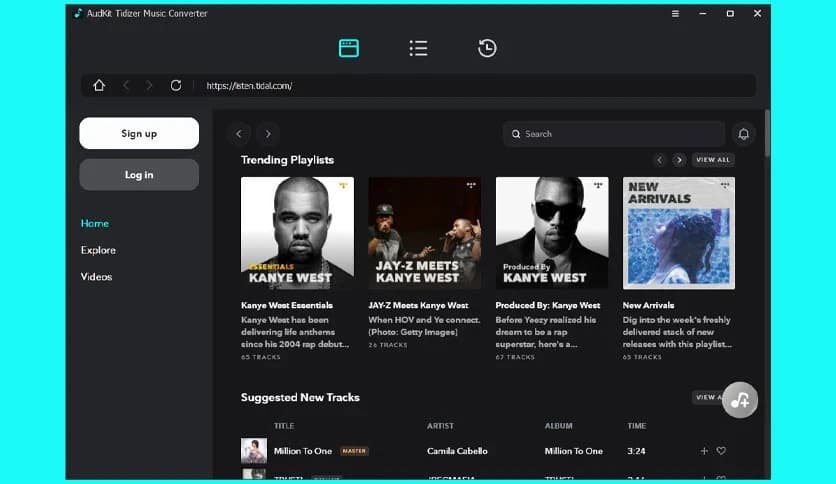This screenshot has width=836, height=484.
Task: Open the Million To One album link
Action: (574, 451)
